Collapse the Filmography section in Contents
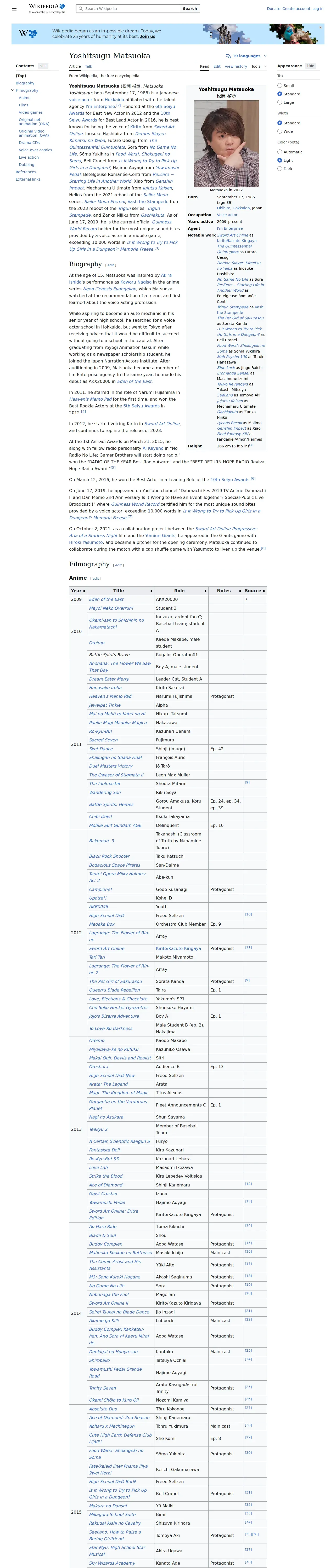336x1568 pixels. 12,90
